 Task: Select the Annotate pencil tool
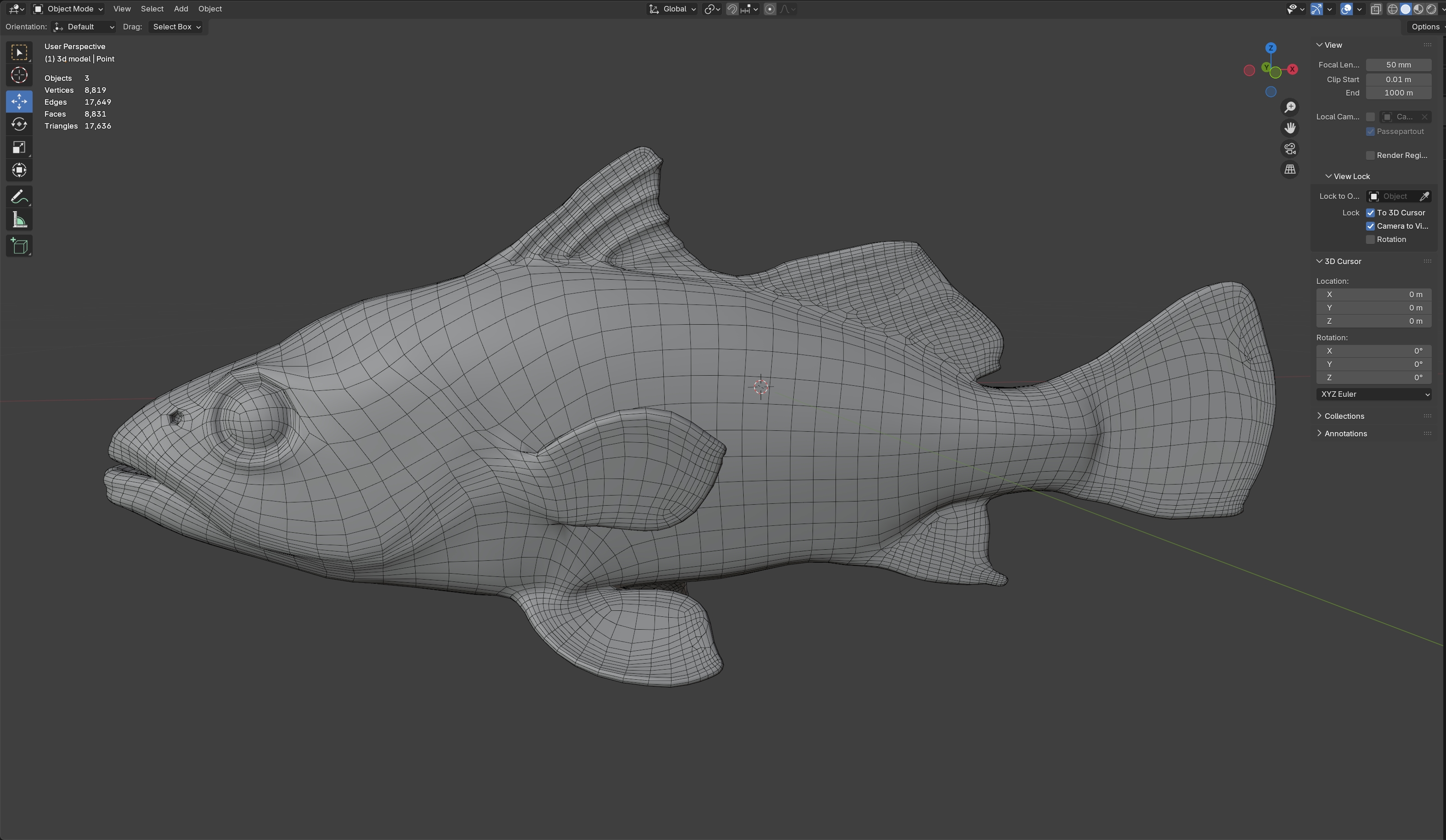[19, 197]
